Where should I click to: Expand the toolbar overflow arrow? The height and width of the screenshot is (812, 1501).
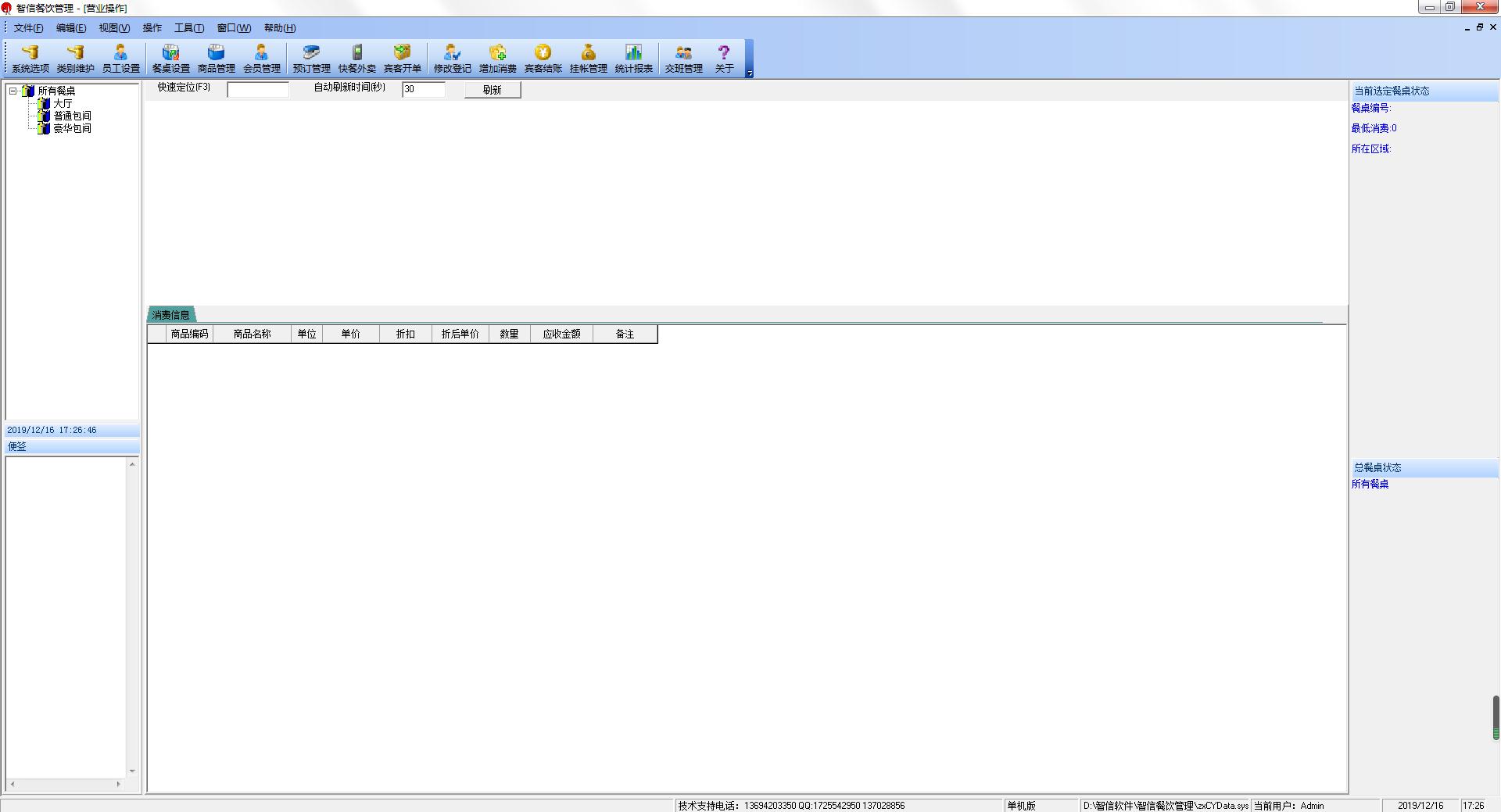(x=749, y=73)
